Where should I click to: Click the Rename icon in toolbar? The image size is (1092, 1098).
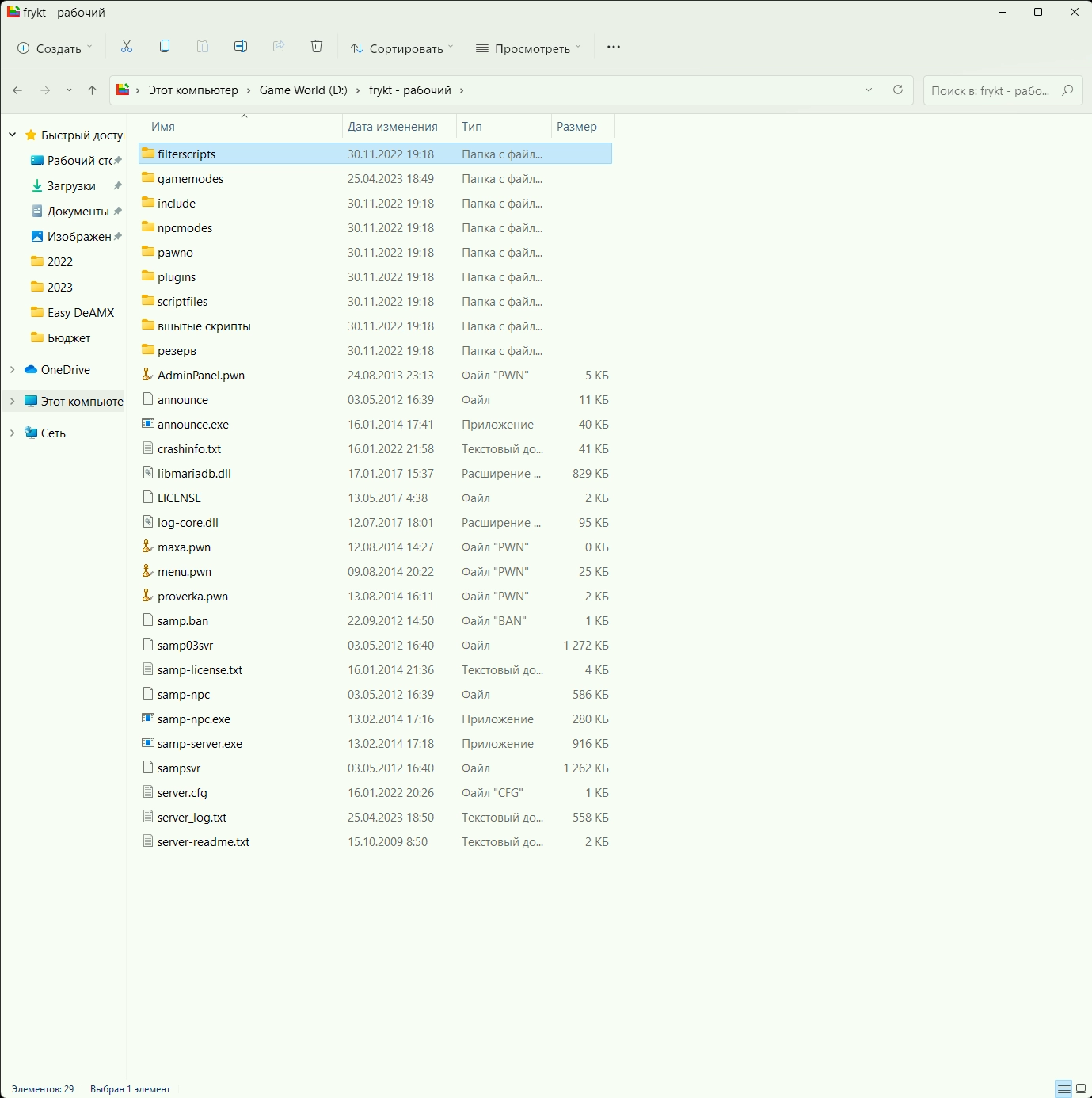[241, 47]
